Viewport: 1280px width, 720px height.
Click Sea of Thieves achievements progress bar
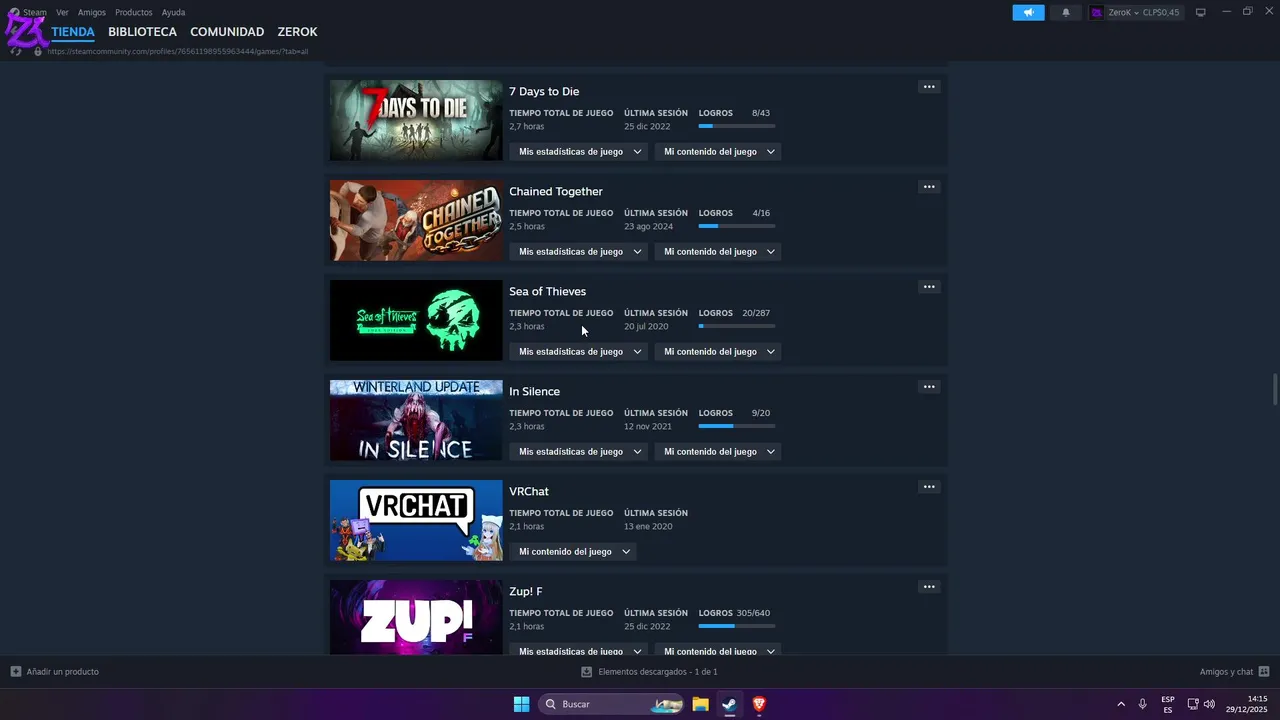click(x=737, y=326)
